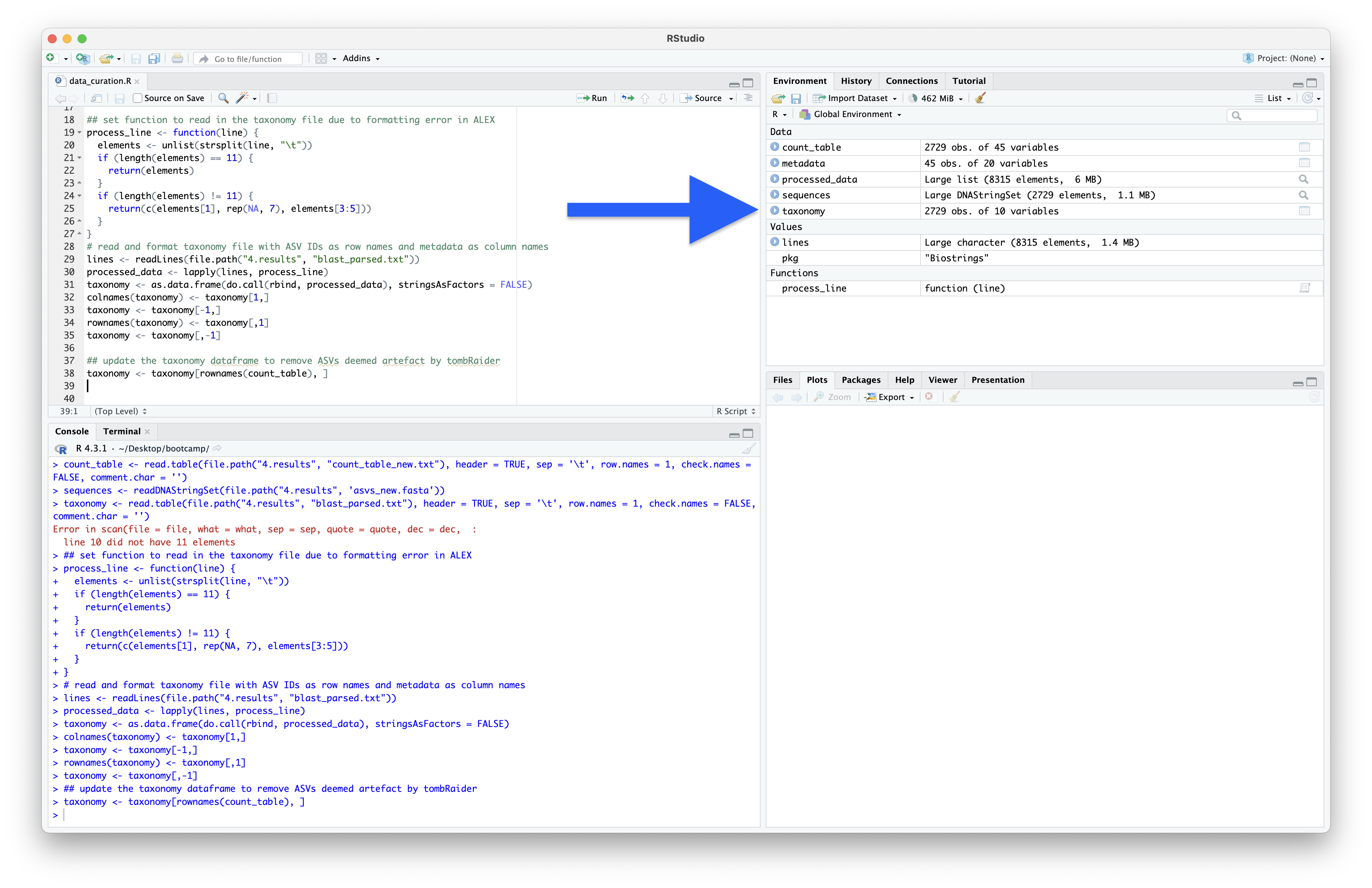1372x888 pixels.
Task: Refresh the environment pane
Action: pos(1308,98)
